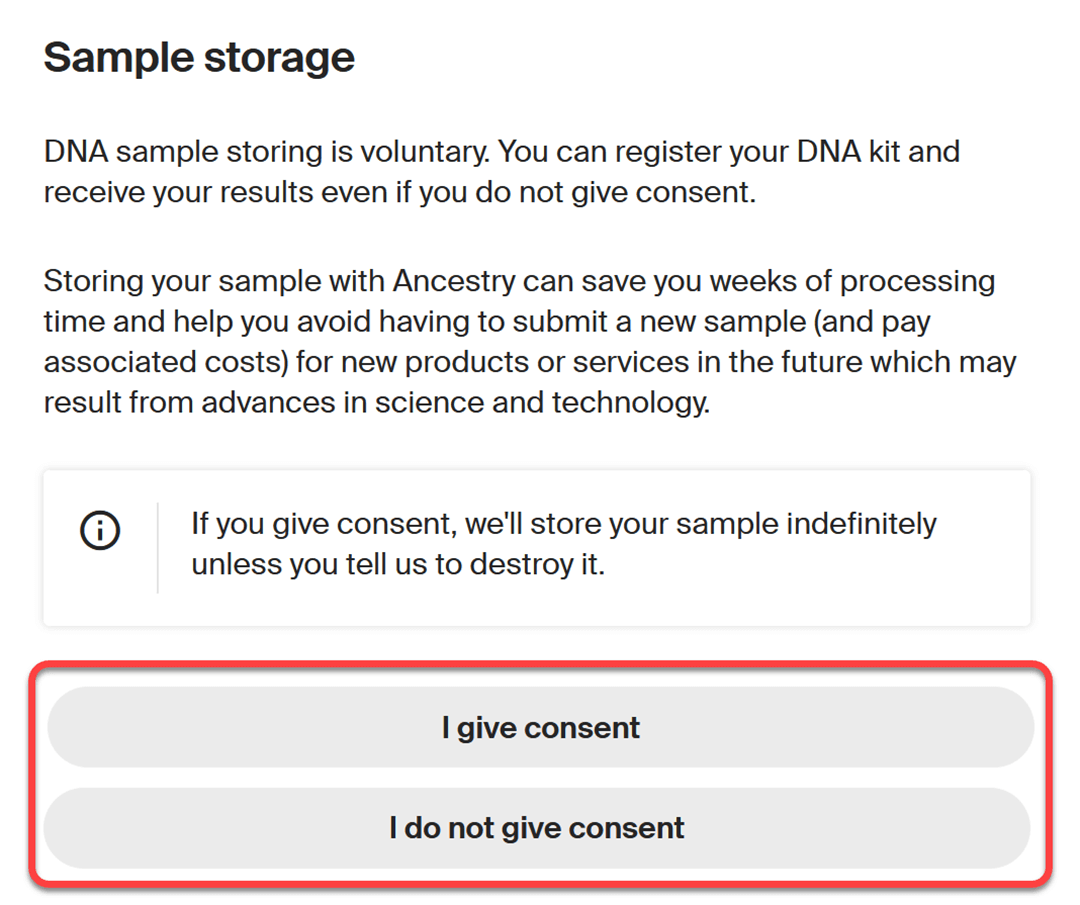
Task: Click the "I give consent" button
Action: click(x=541, y=727)
